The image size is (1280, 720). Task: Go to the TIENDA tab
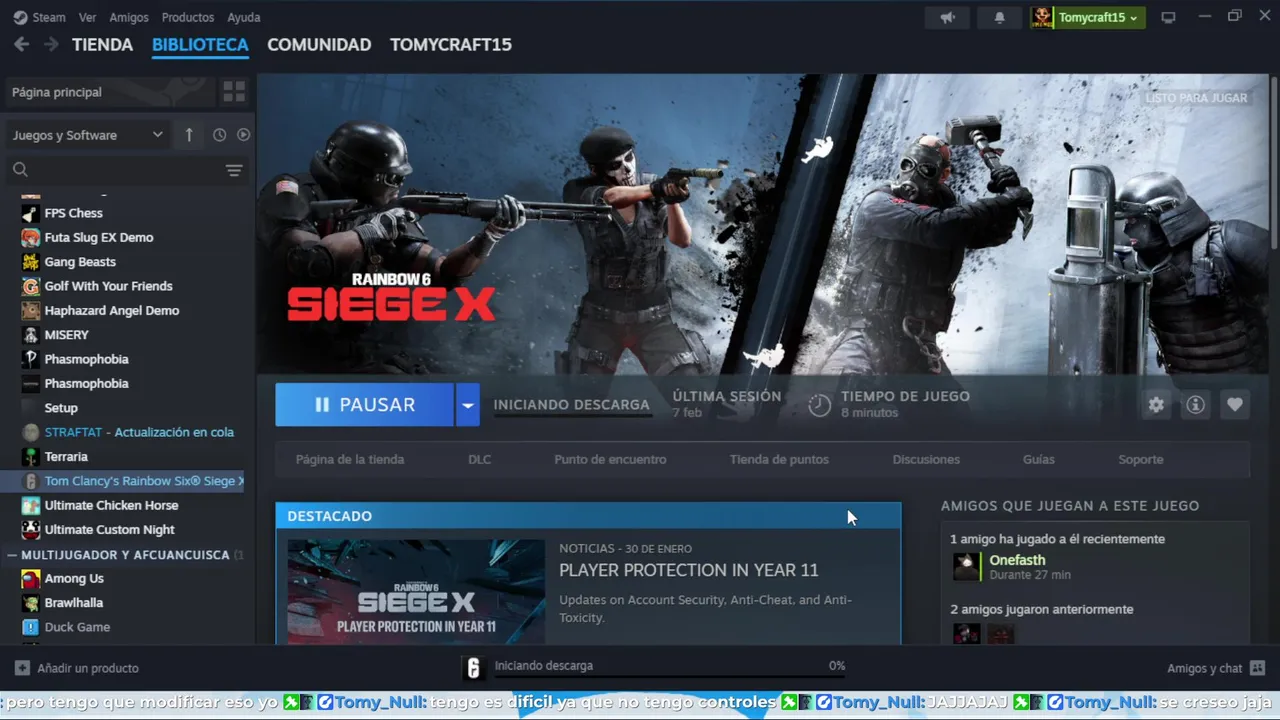(102, 44)
